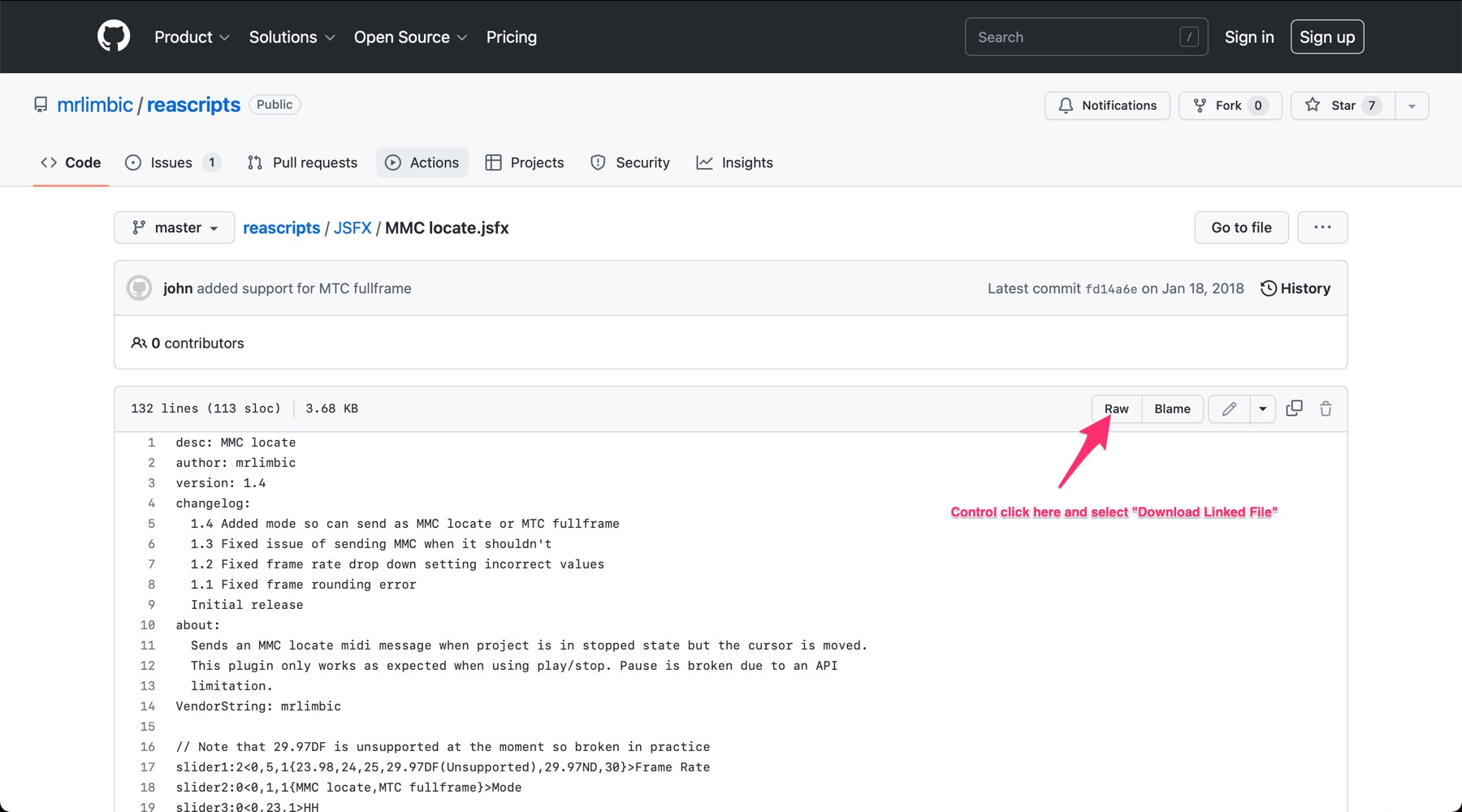Switch to the Security tab
1462x812 pixels.
tap(630, 162)
